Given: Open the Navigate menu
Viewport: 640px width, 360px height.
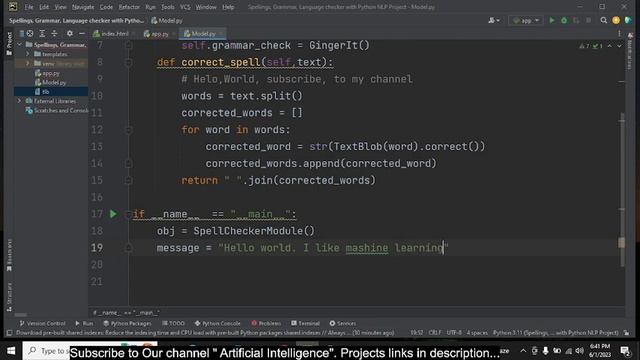Looking at the screenshot, I should (83, 7).
